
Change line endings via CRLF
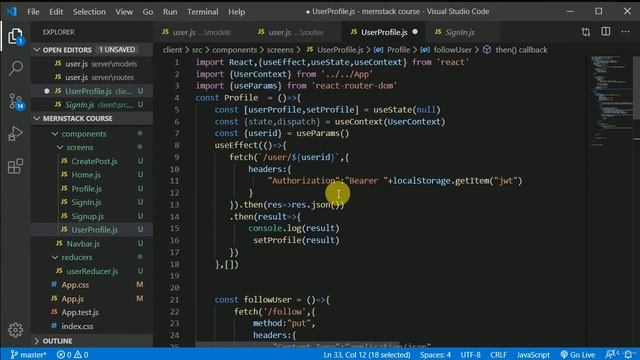[x=498, y=354]
